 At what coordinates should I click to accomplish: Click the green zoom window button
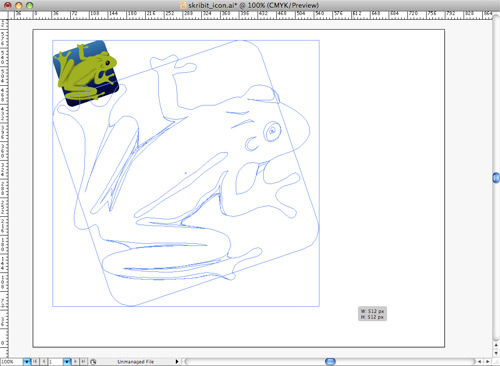[x=30, y=5]
